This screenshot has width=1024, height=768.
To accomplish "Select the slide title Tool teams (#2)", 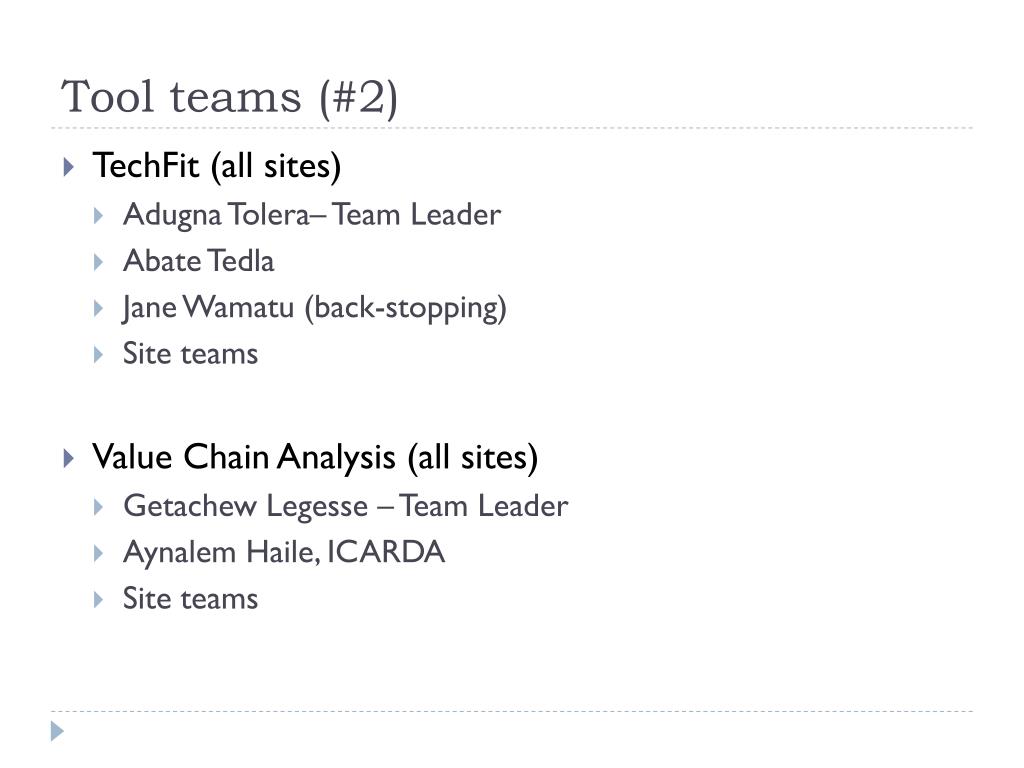I will point(229,97).
